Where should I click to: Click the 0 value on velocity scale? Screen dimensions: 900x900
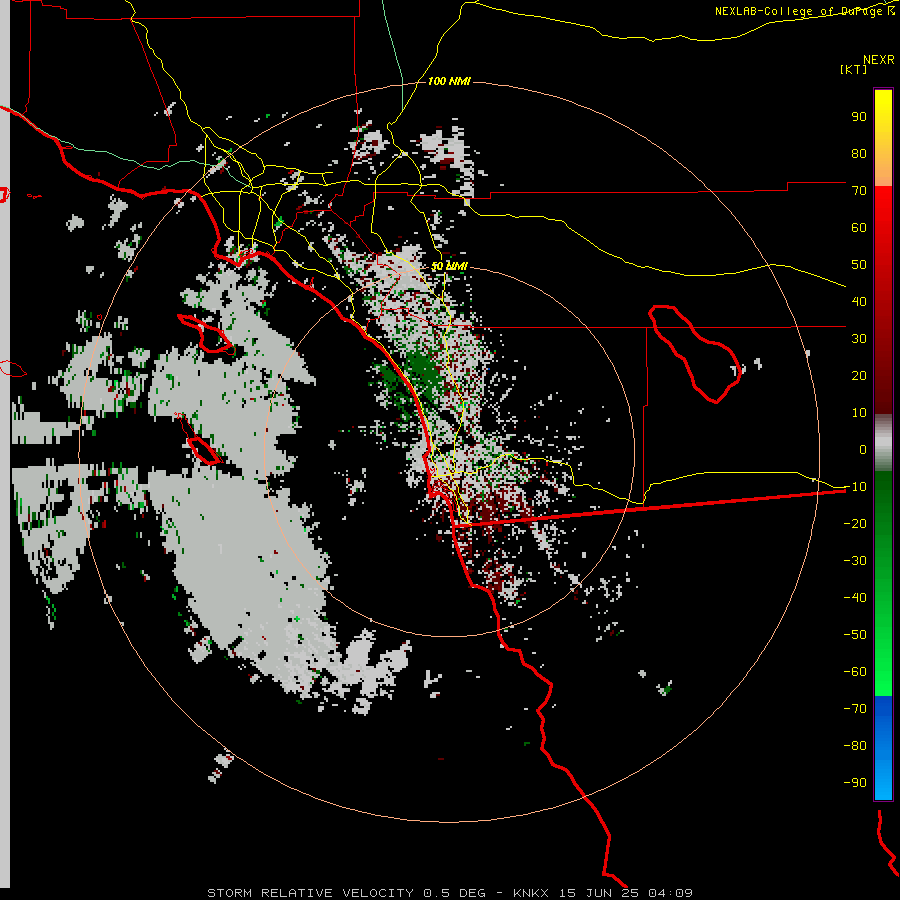(863, 449)
